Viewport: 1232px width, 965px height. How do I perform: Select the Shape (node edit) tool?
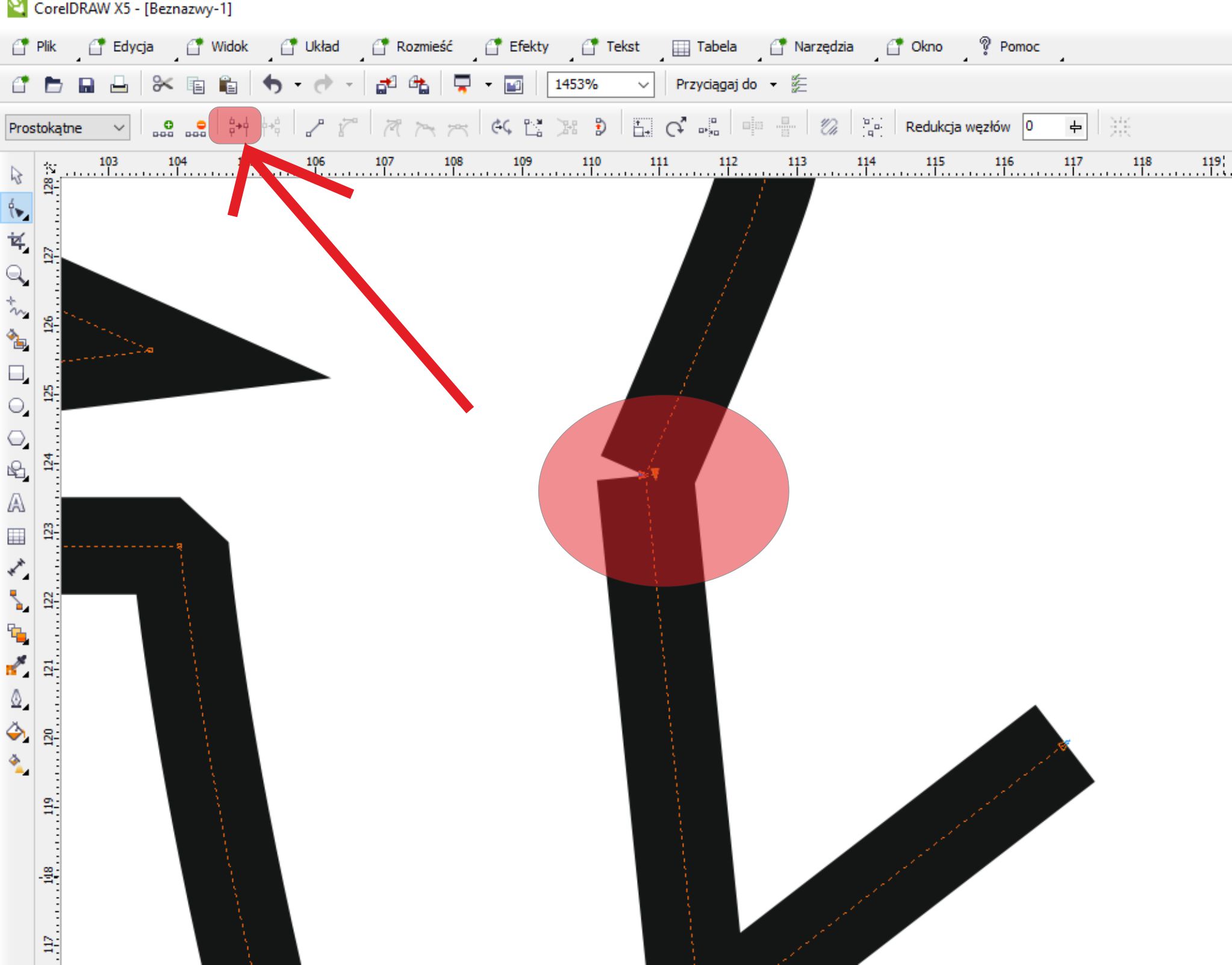(16, 209)
